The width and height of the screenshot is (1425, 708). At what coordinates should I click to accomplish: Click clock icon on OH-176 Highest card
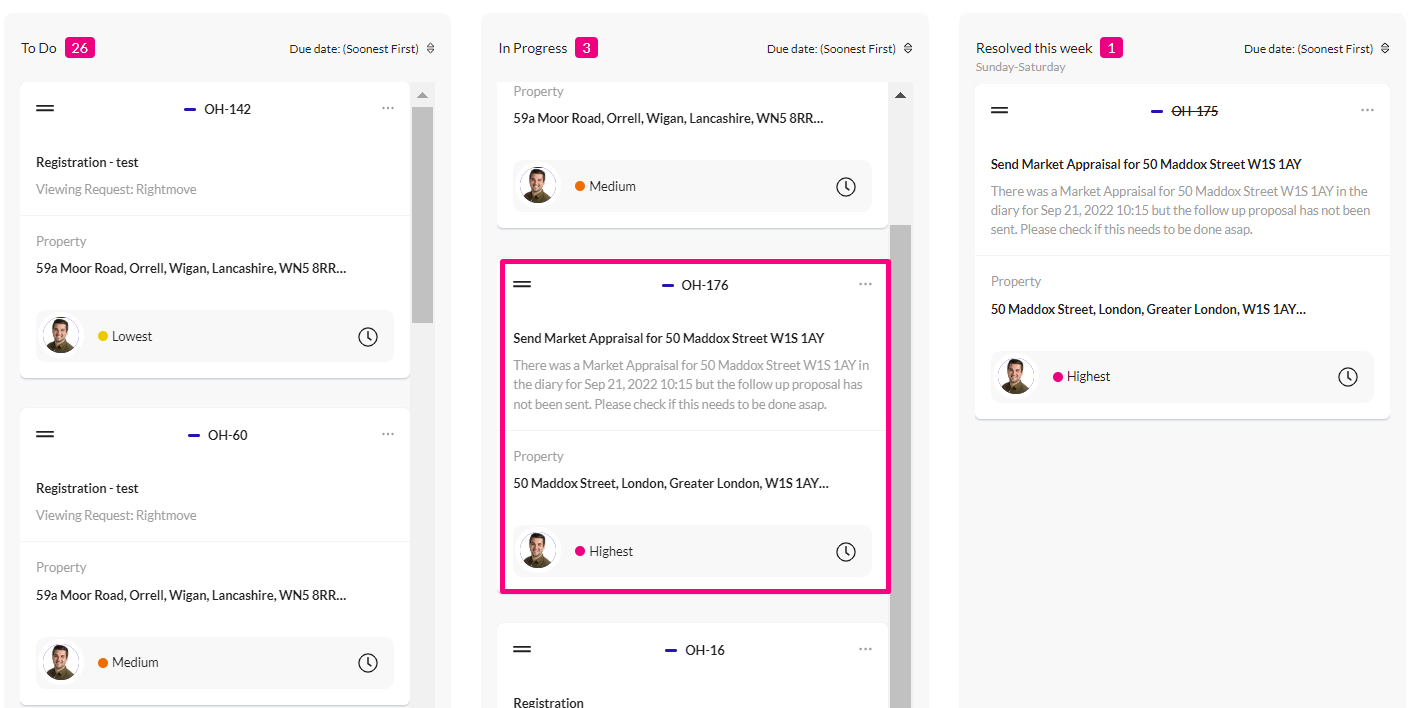(846, 552)
